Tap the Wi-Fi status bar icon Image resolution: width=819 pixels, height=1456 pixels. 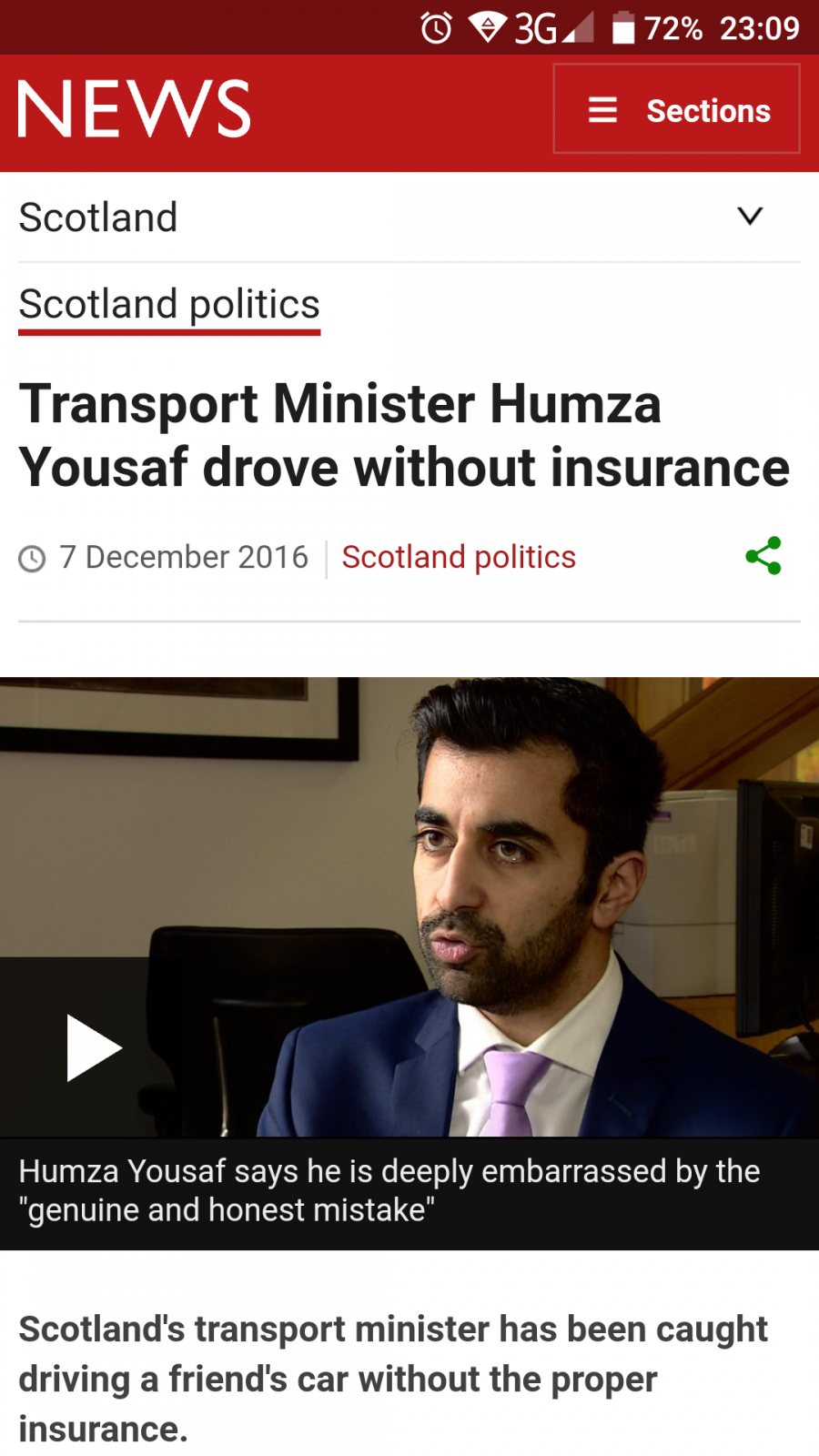coord(488,27)
